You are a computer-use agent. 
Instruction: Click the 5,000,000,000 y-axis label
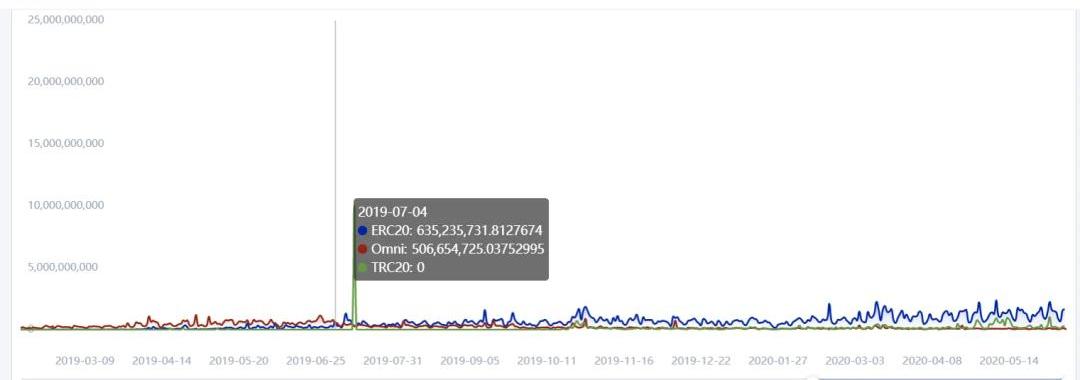(63, 266)
